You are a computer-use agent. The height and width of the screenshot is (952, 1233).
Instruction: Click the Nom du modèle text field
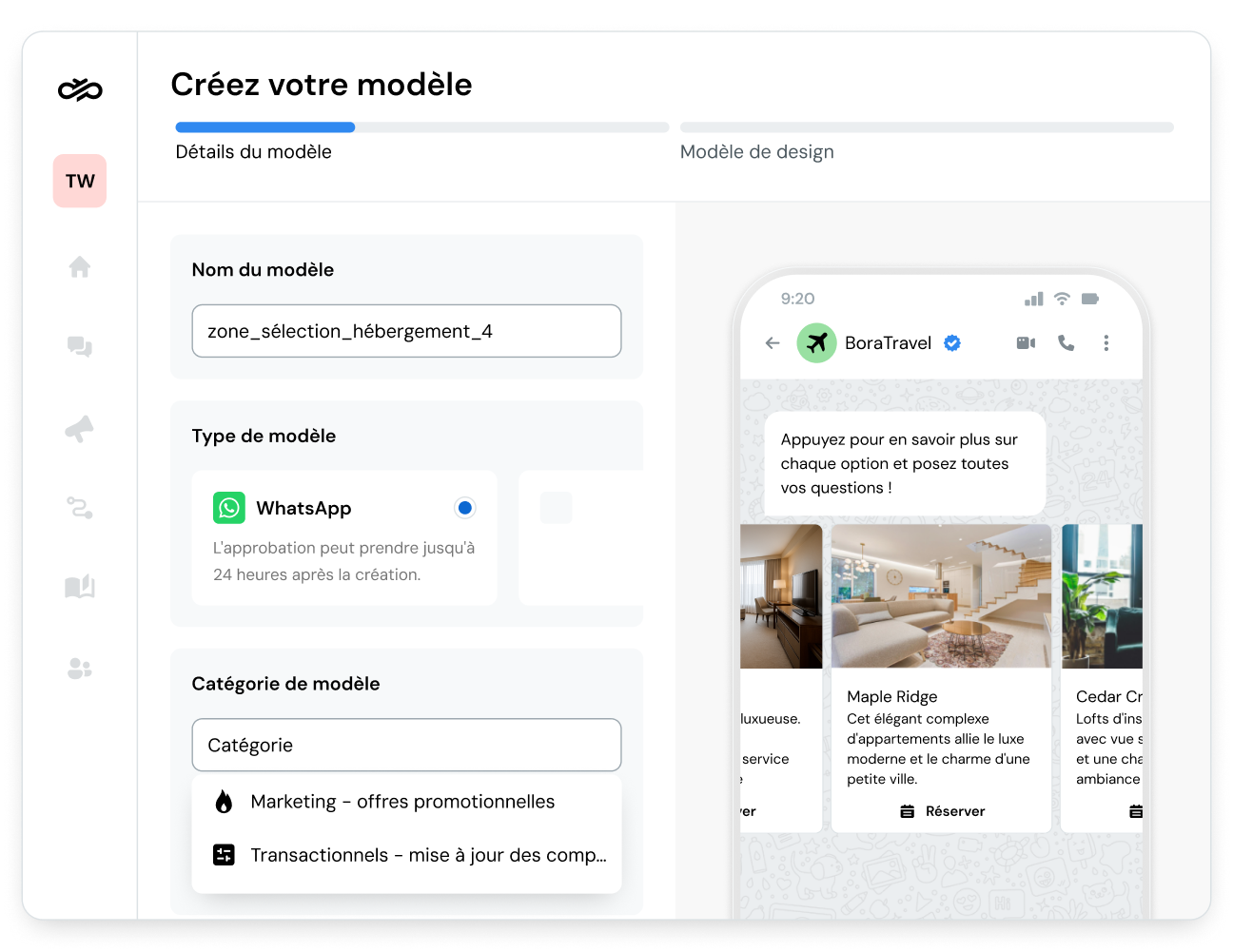(x=406, y=331)
